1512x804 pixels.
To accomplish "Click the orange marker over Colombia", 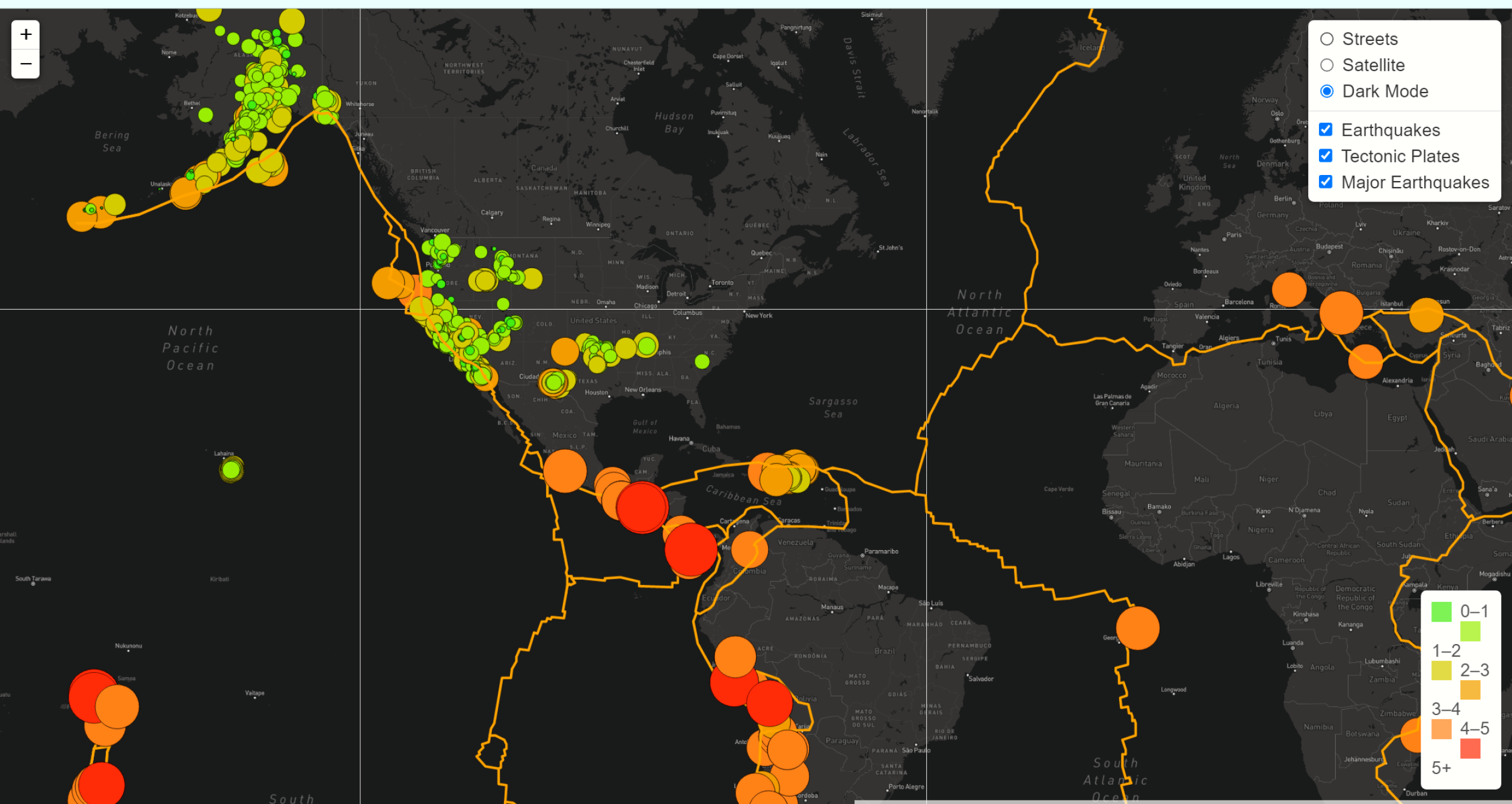I will pos(749,549).
